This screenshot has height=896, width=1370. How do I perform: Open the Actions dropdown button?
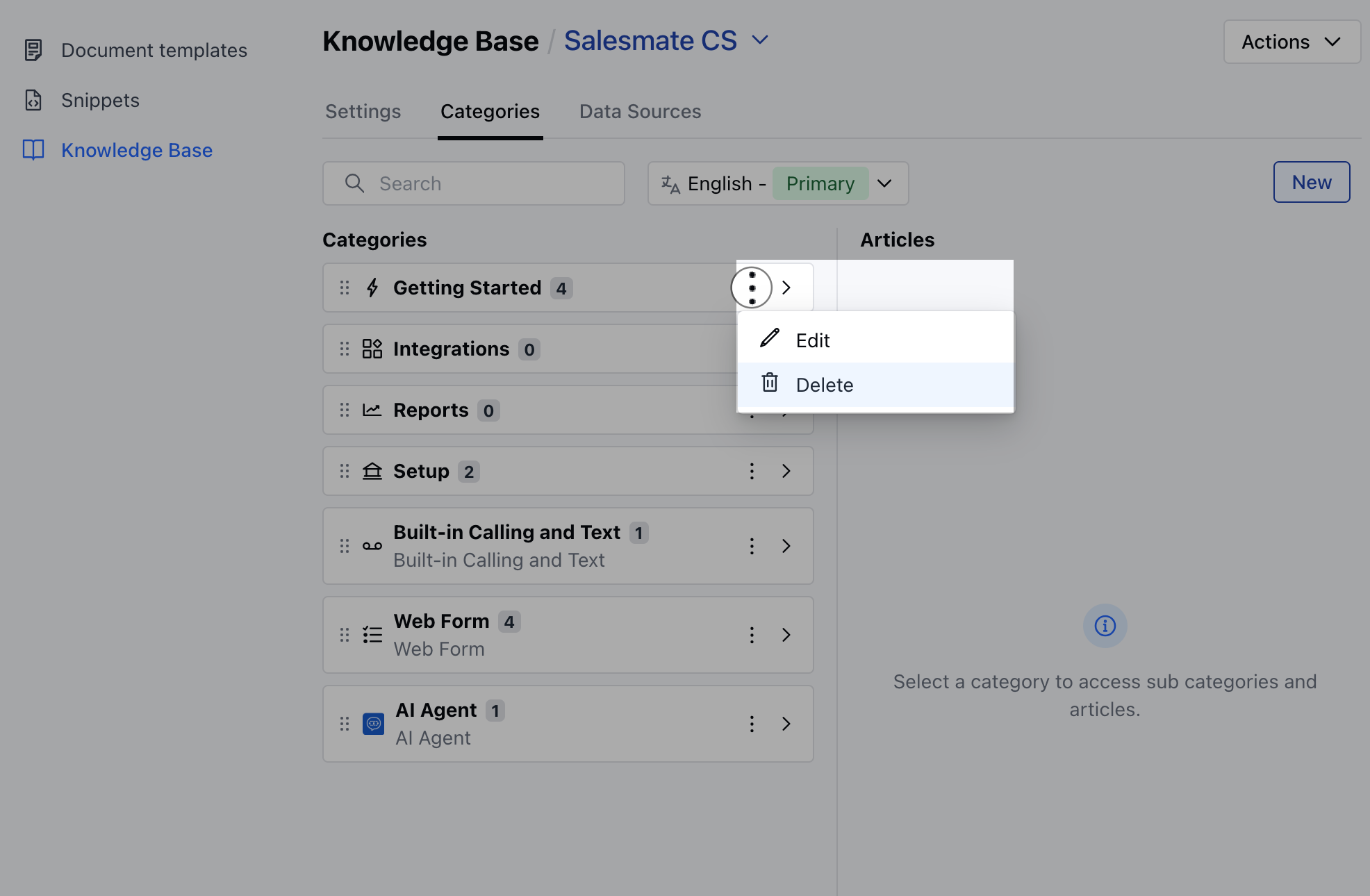[1291, 42]
